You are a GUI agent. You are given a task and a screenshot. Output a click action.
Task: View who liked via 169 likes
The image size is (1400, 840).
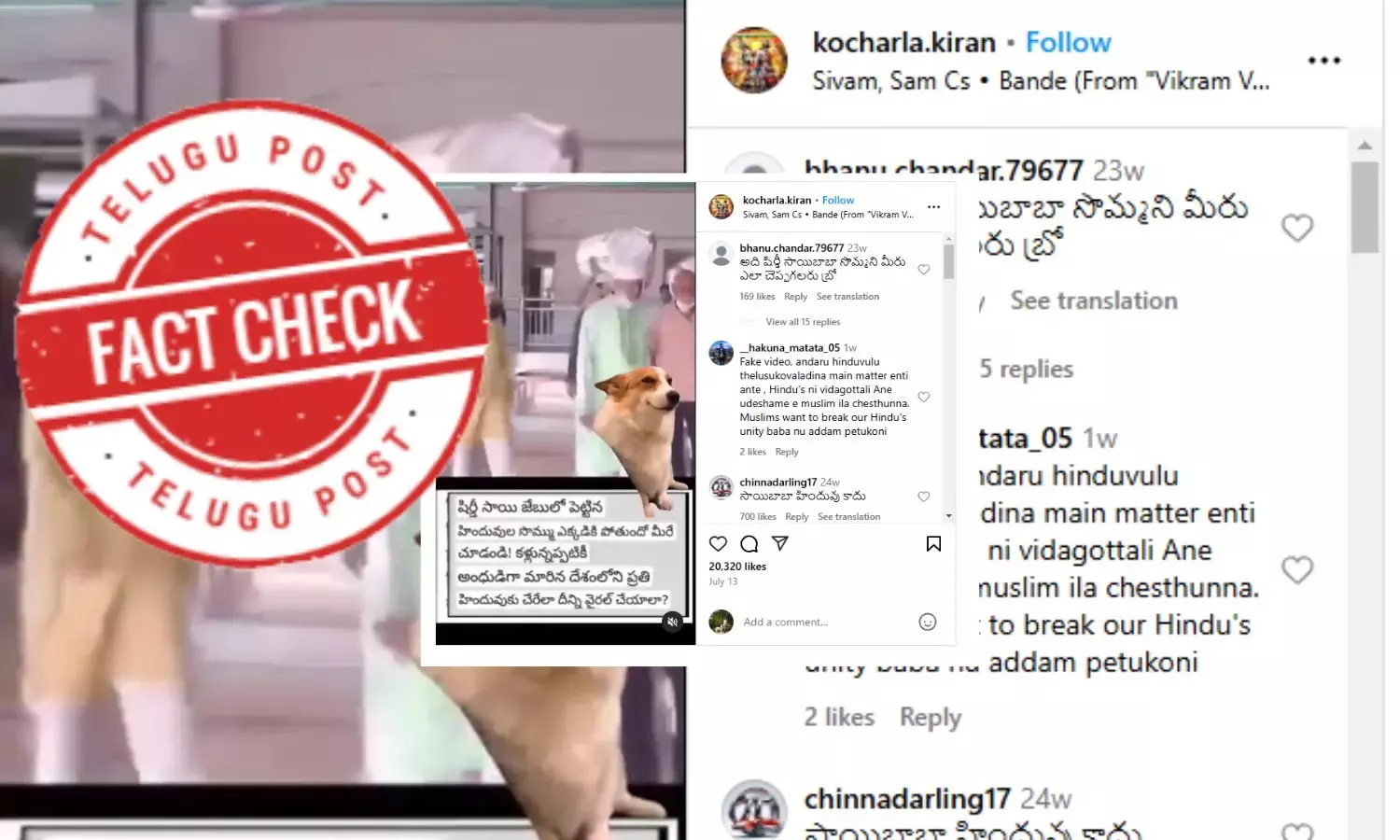[x=757, y=297]
